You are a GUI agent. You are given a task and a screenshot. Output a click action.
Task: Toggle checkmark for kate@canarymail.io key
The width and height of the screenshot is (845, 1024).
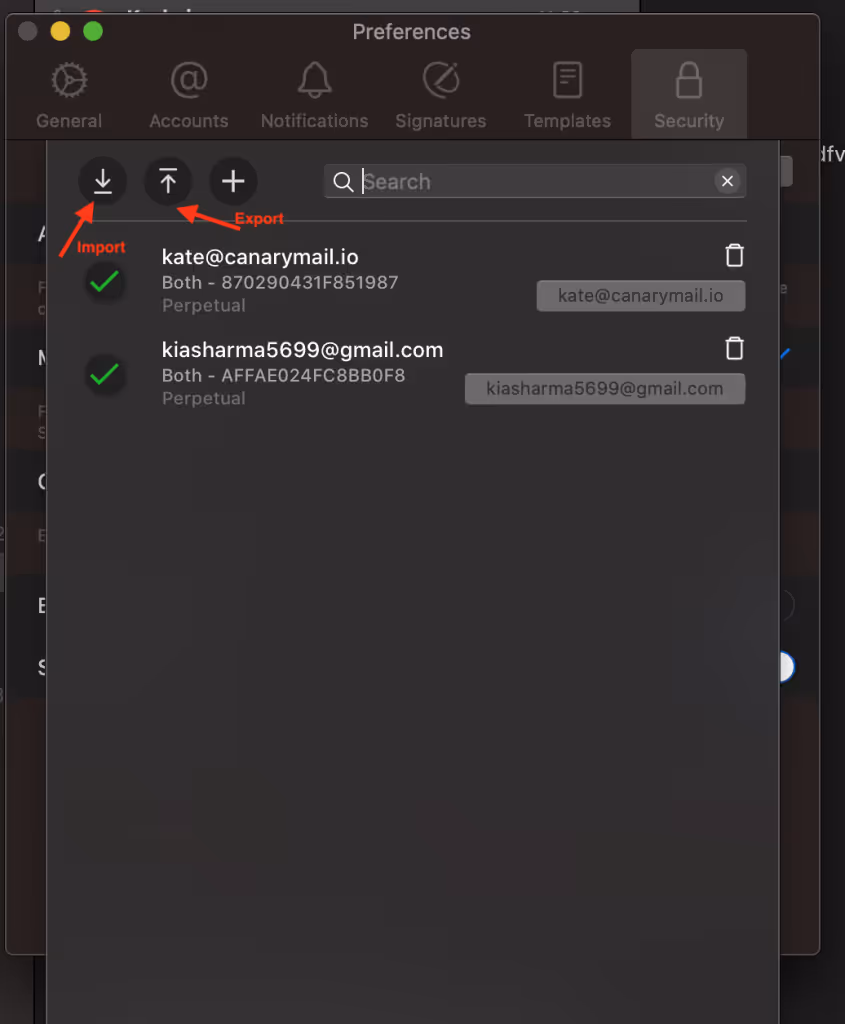(104, 281)
